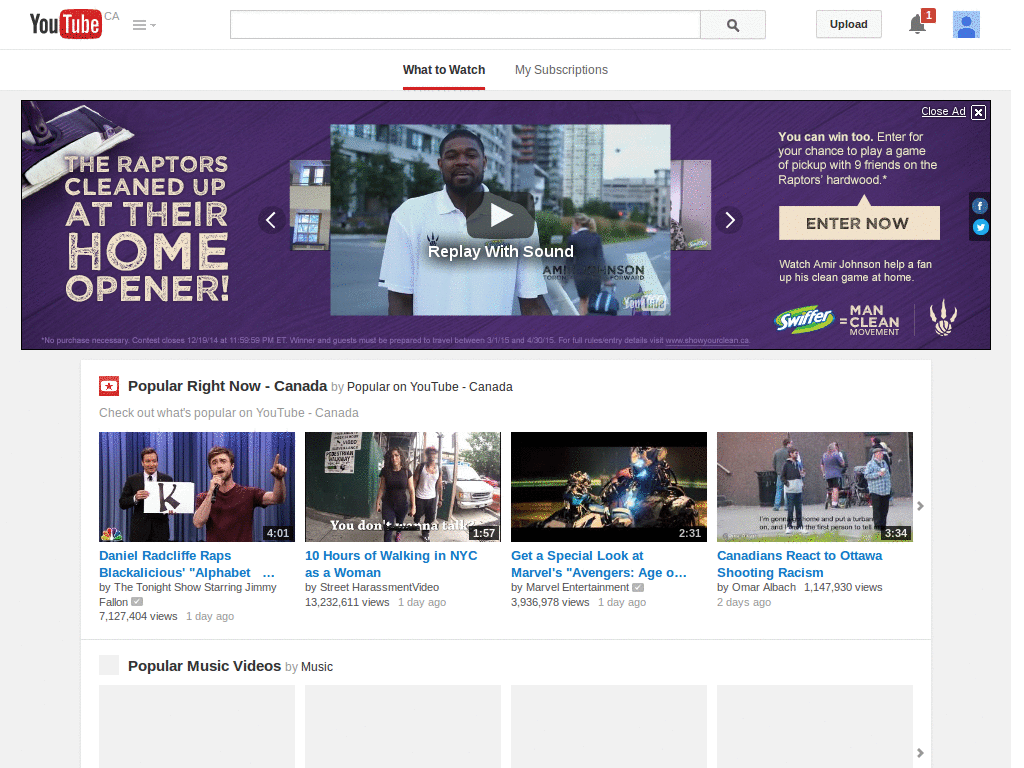Screen dimensions: 1024x768
Task: Open the Music channel link
Action: point(317,667)
